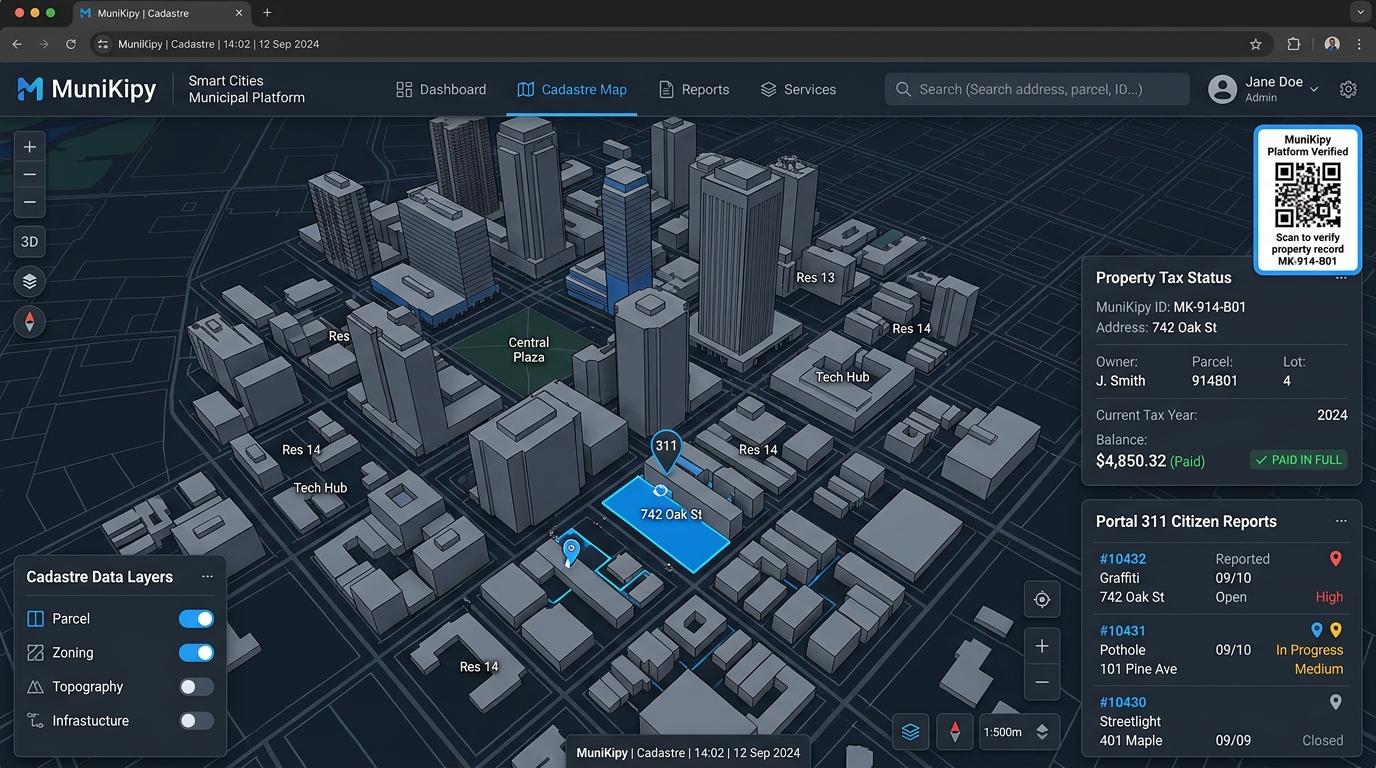Zoom out with the bottom-right minus button
Viewport: 1376px width, 768px height.
pyautogui.click(x=1042, y=682)
